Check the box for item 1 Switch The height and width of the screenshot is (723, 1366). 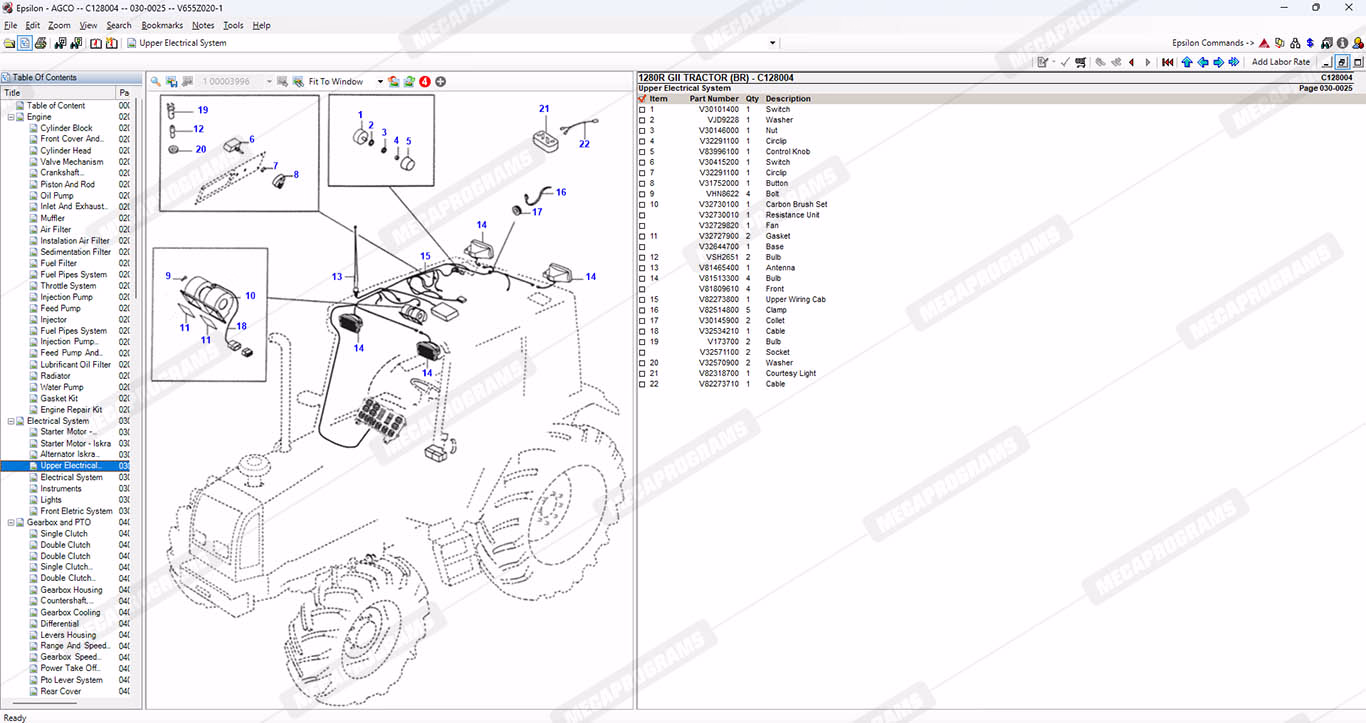pyautogui.click(x=642, y=110)
